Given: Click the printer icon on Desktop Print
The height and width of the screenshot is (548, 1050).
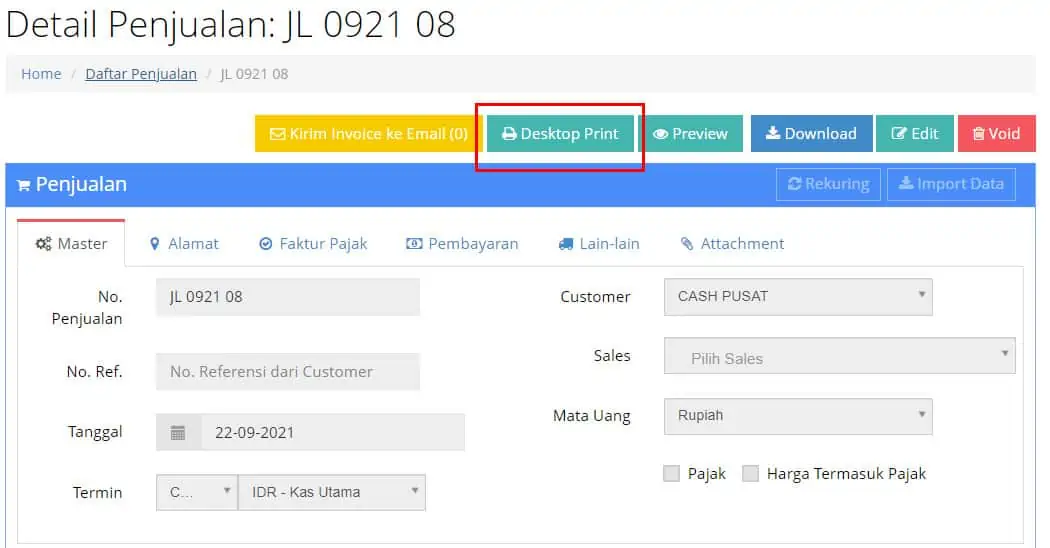Looking at the screenshot, I should coord(509,134).
